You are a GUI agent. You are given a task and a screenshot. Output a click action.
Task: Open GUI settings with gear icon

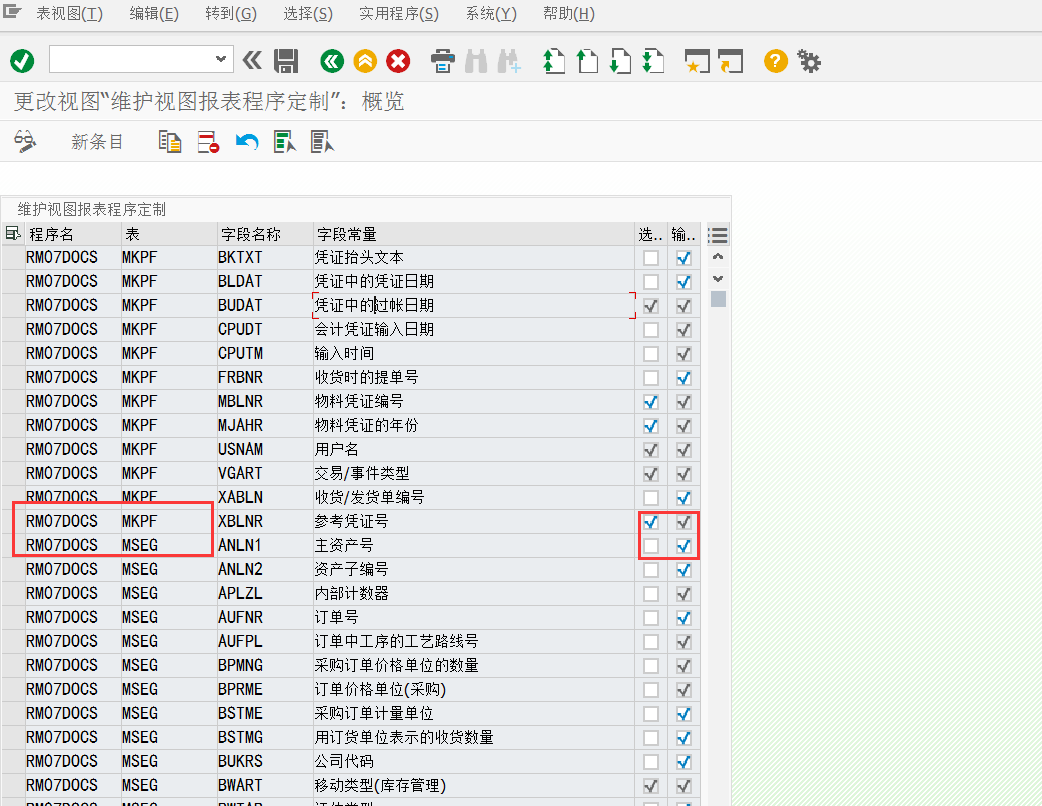pyautogui.click(x=809, y=61)
